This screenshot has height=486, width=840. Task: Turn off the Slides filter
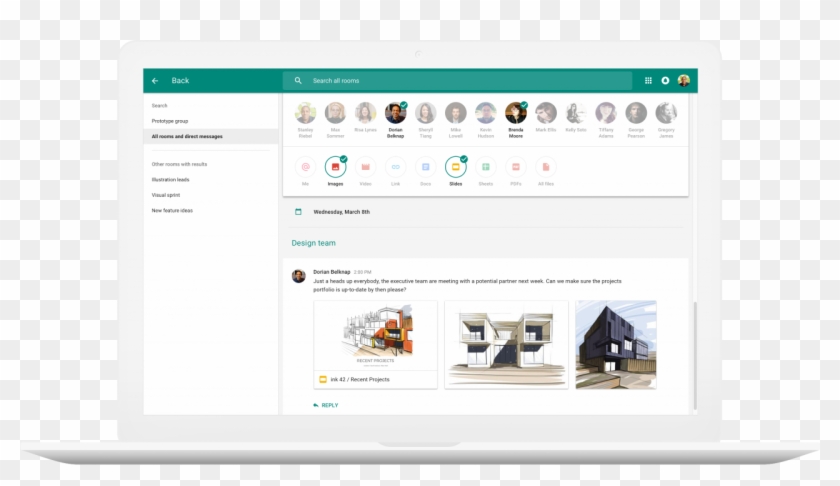click(x=455, y=167)
